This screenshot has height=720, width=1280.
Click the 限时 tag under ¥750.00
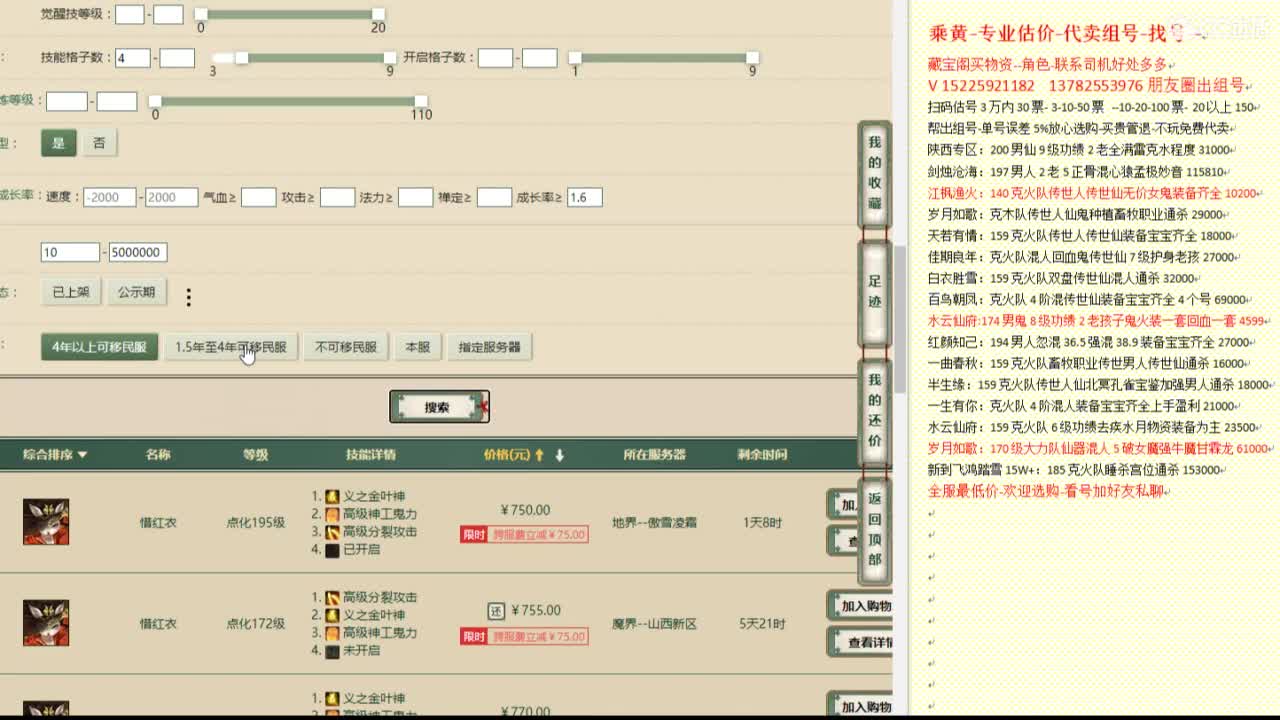473,535
